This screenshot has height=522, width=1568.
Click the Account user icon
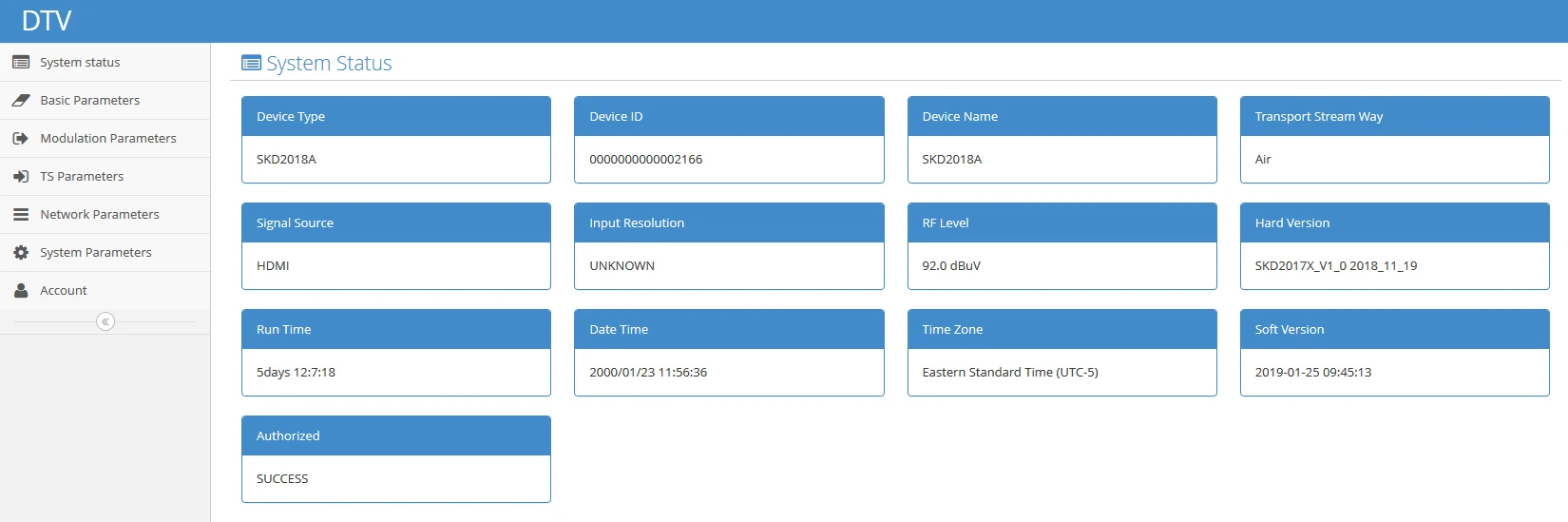point(21,291)
